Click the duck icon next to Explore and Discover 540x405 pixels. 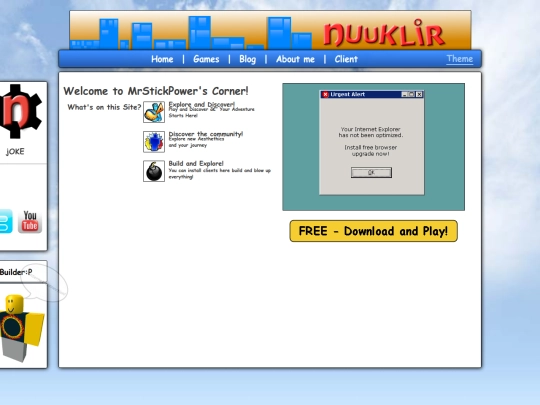tap(154, 112)
